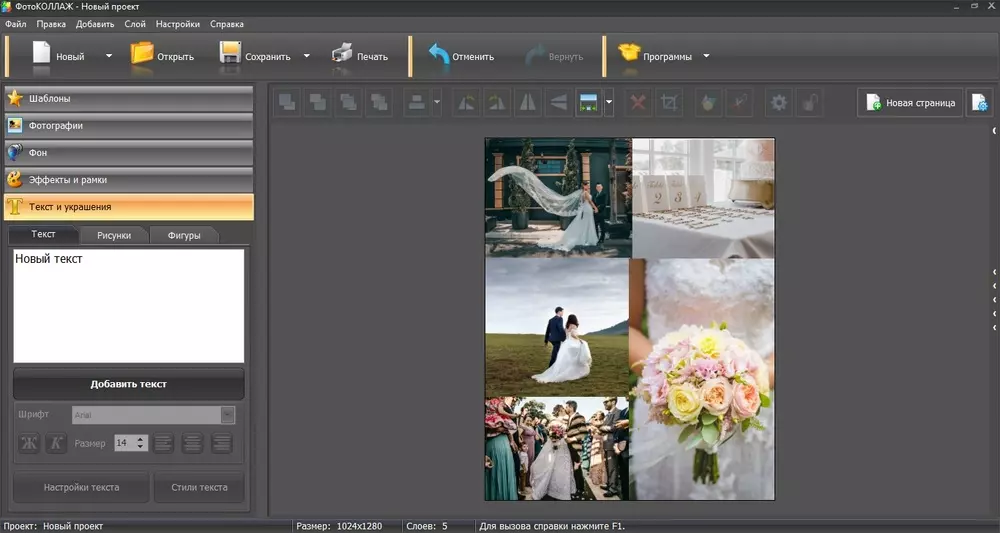Open the Слой menu

tap(135, 24)
